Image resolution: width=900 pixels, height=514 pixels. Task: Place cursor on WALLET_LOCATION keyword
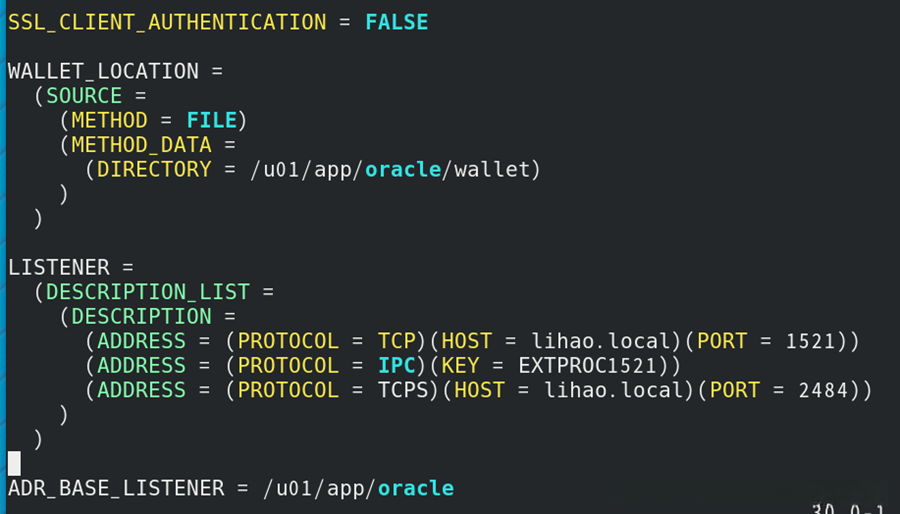[103, 72]
